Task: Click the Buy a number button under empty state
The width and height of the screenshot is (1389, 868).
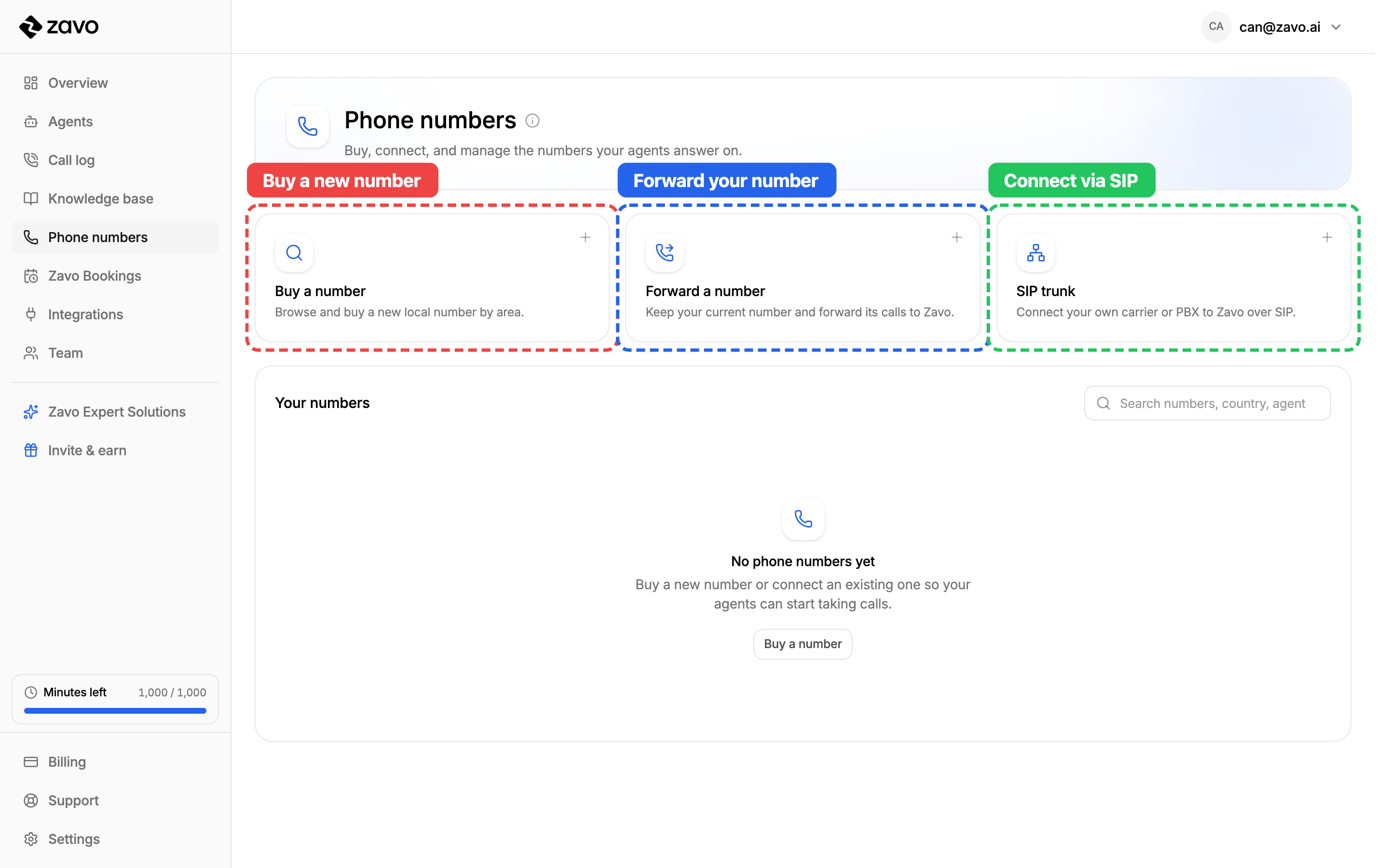Action: coord(803,644)
